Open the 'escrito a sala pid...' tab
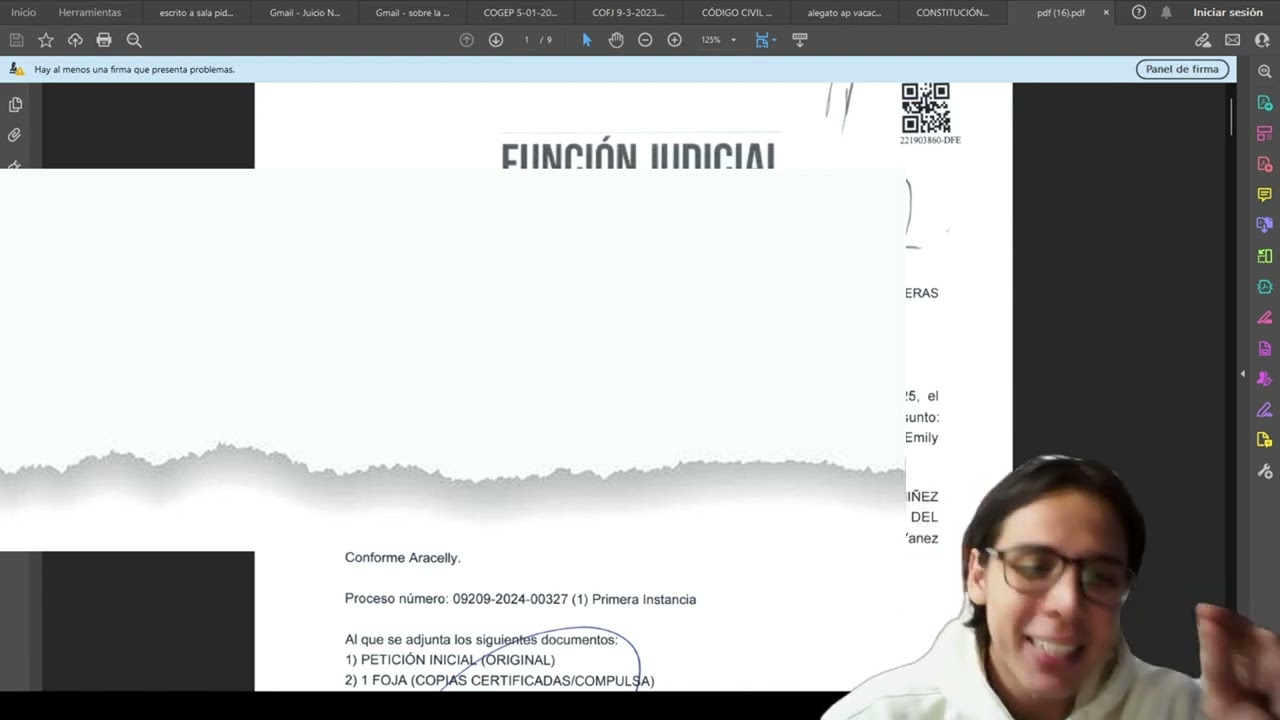 click(x=196, y=13)
